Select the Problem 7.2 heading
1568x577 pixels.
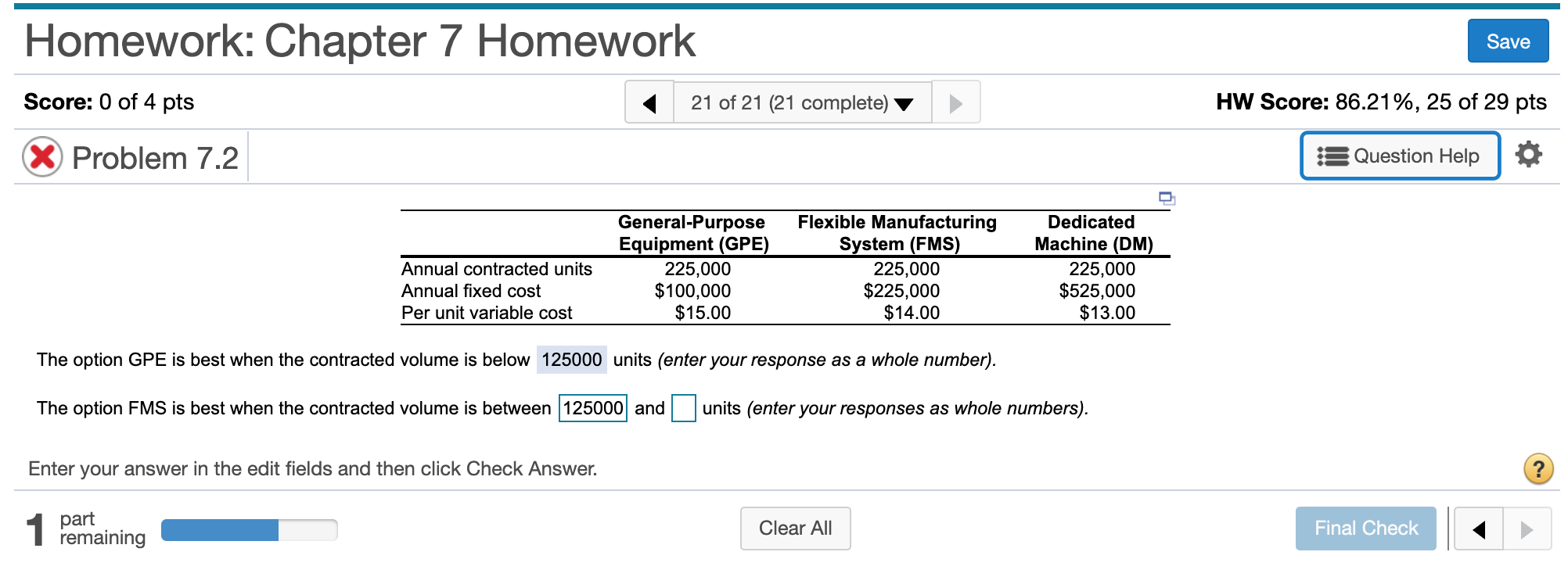154,158
